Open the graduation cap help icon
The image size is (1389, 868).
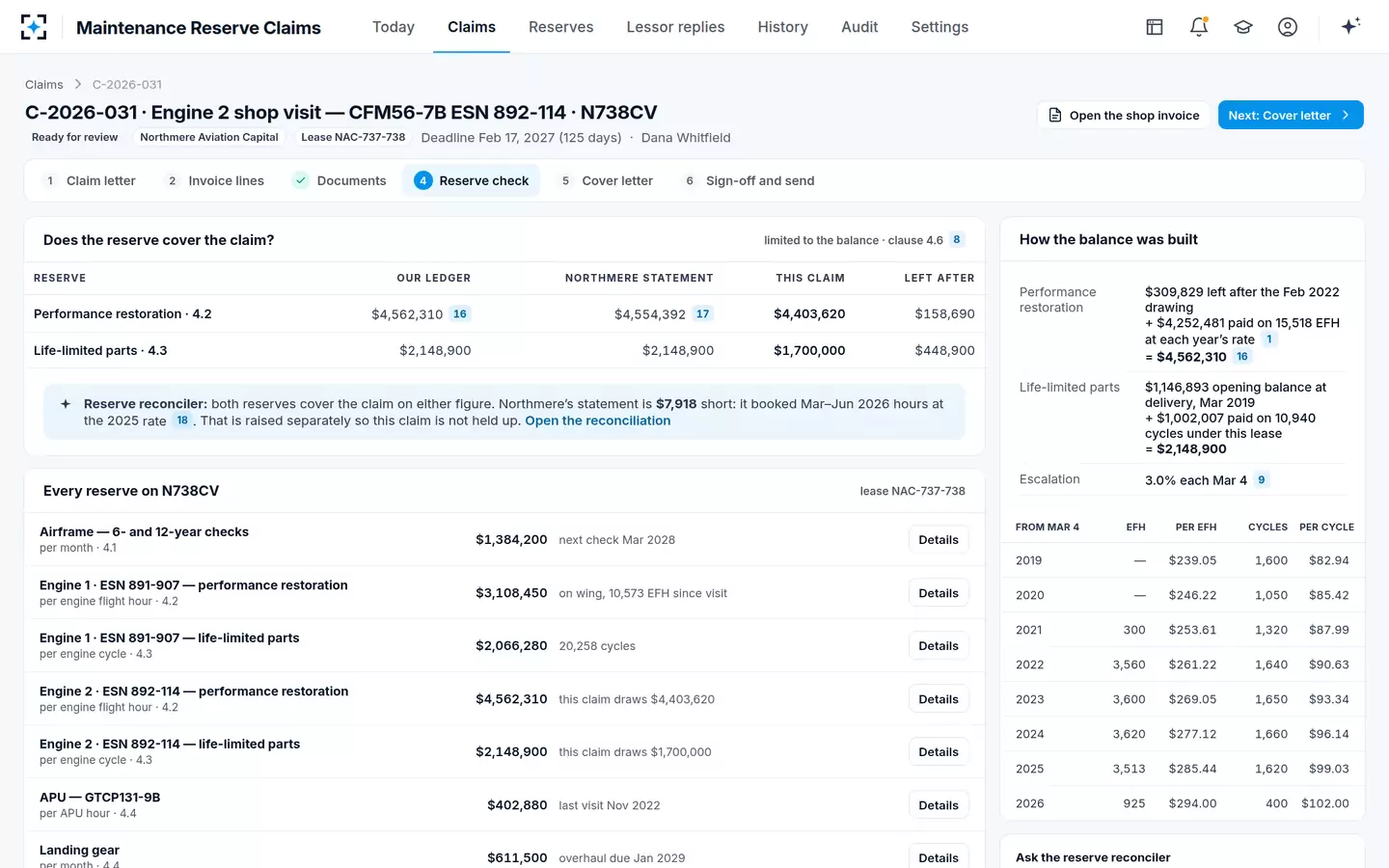coord(1243,27)
